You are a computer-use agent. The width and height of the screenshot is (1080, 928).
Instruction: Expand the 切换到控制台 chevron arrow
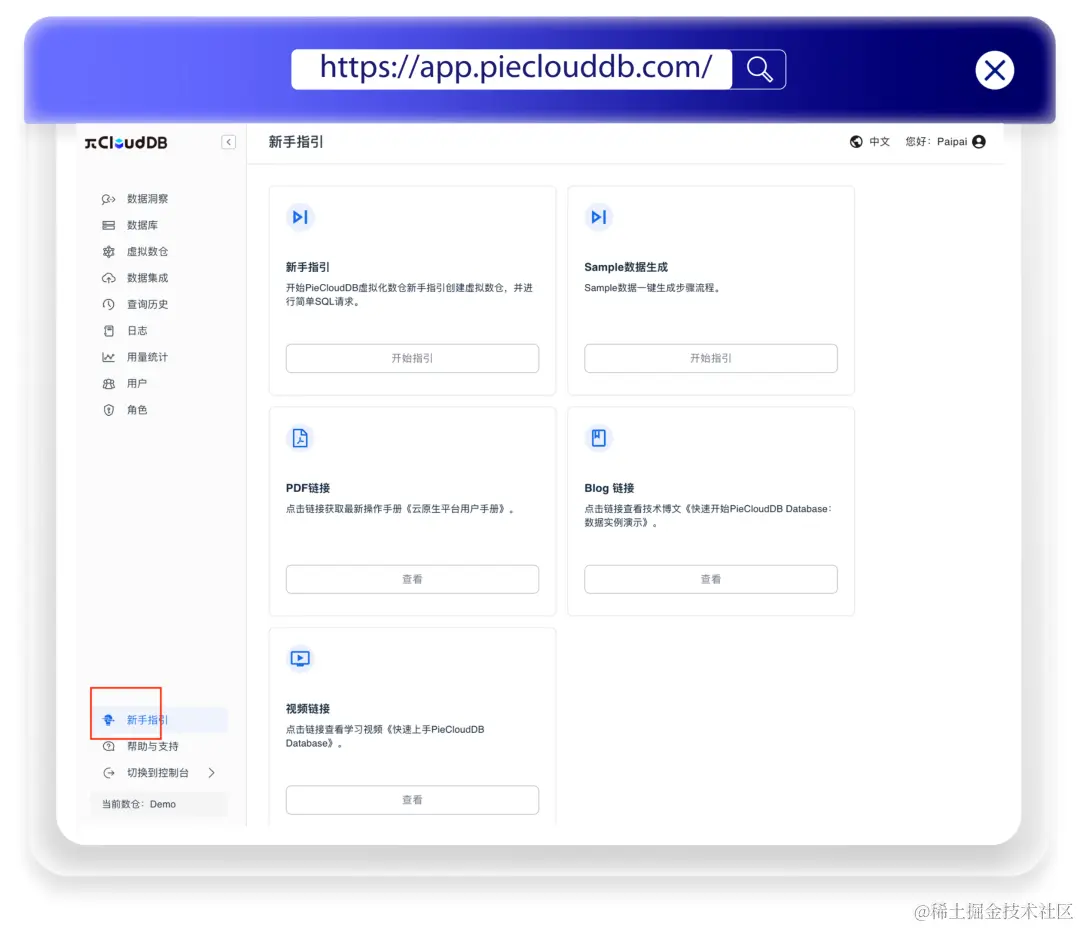tap(211, 773)
